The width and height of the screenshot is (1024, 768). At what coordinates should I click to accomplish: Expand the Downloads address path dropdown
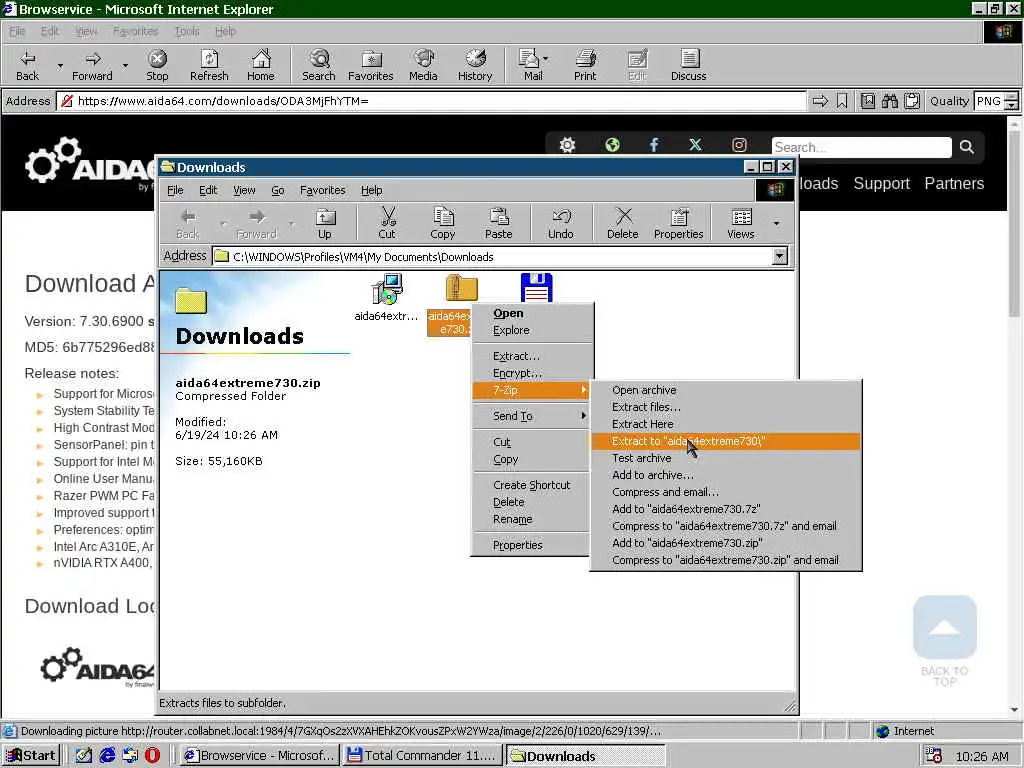(x=780, y=257)
